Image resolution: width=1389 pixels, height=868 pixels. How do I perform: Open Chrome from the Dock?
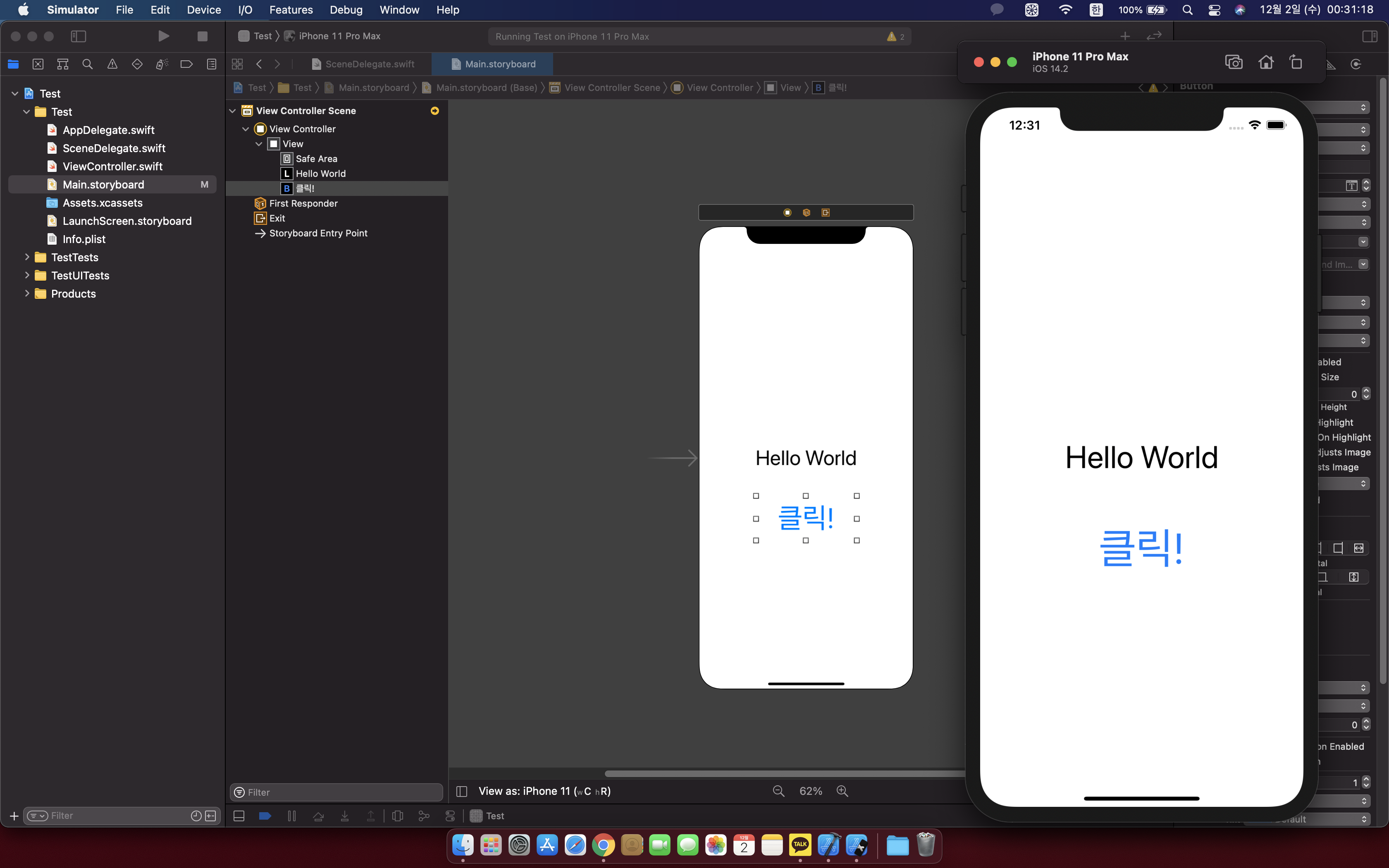[603, 845]
